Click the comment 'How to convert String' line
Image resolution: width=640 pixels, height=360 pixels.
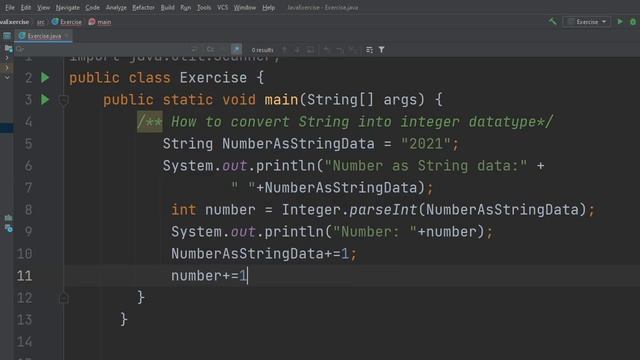[345, 122]
